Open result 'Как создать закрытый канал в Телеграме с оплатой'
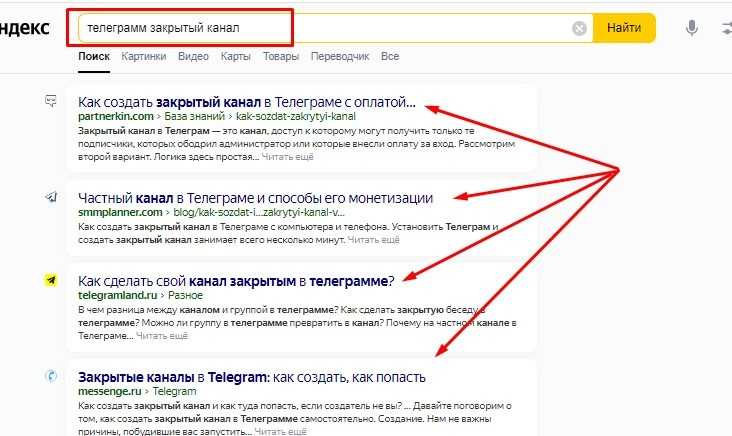Image resolution: width=732 pixels, height=436 pixels. (x=246, y=102)
